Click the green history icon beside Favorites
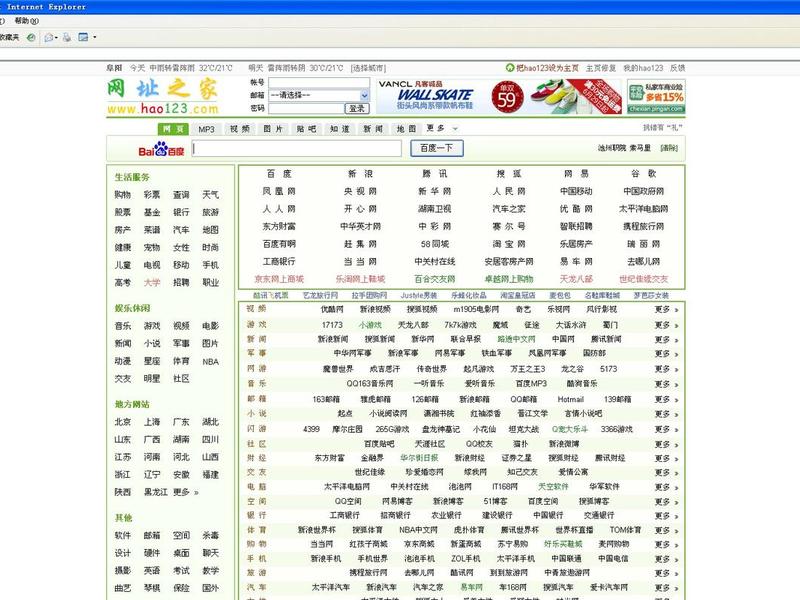800x600 pixels. click(31, 37)
